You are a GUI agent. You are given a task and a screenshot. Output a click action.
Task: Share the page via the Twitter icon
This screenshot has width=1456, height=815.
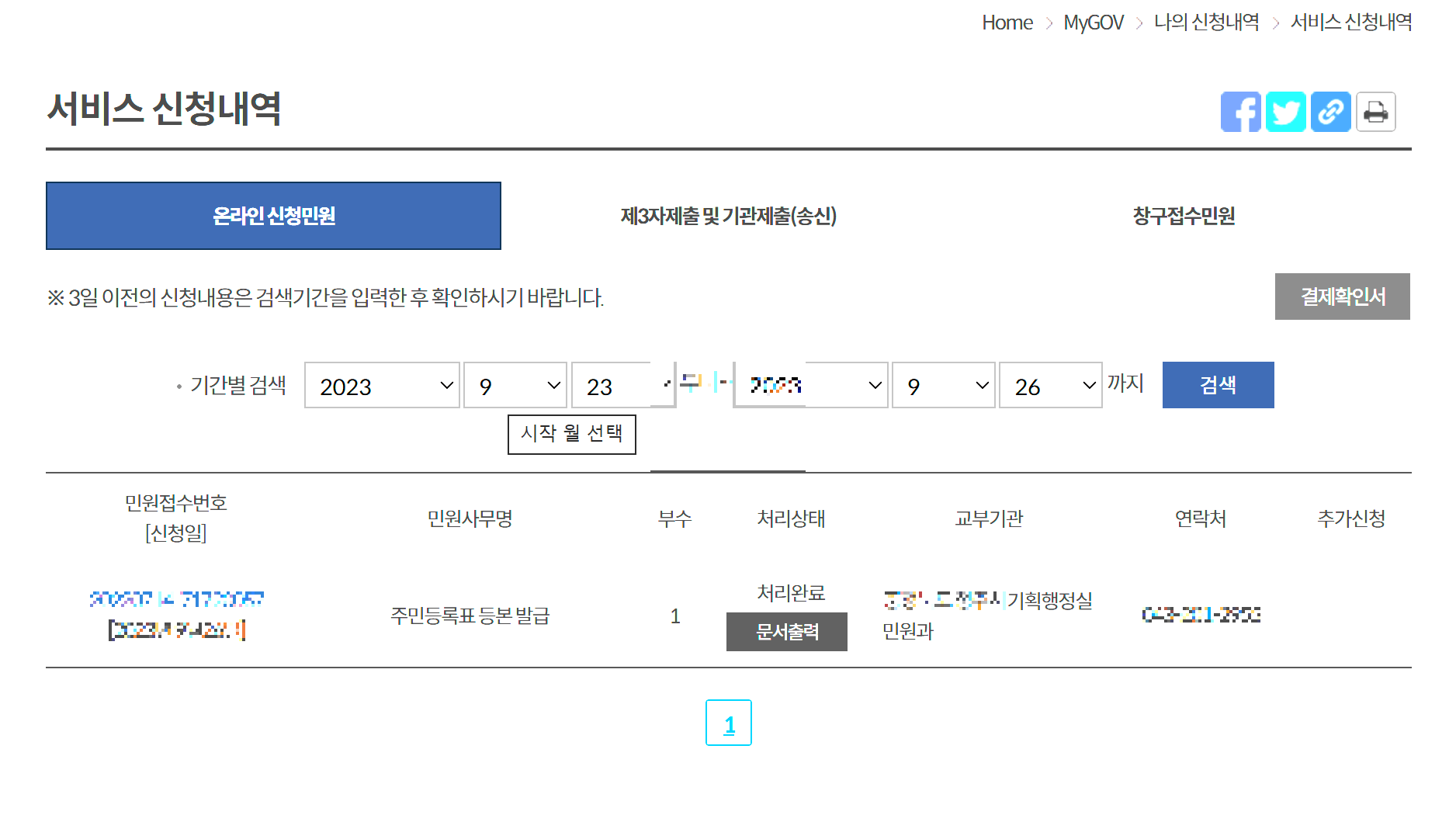[x=1286, y=112]
